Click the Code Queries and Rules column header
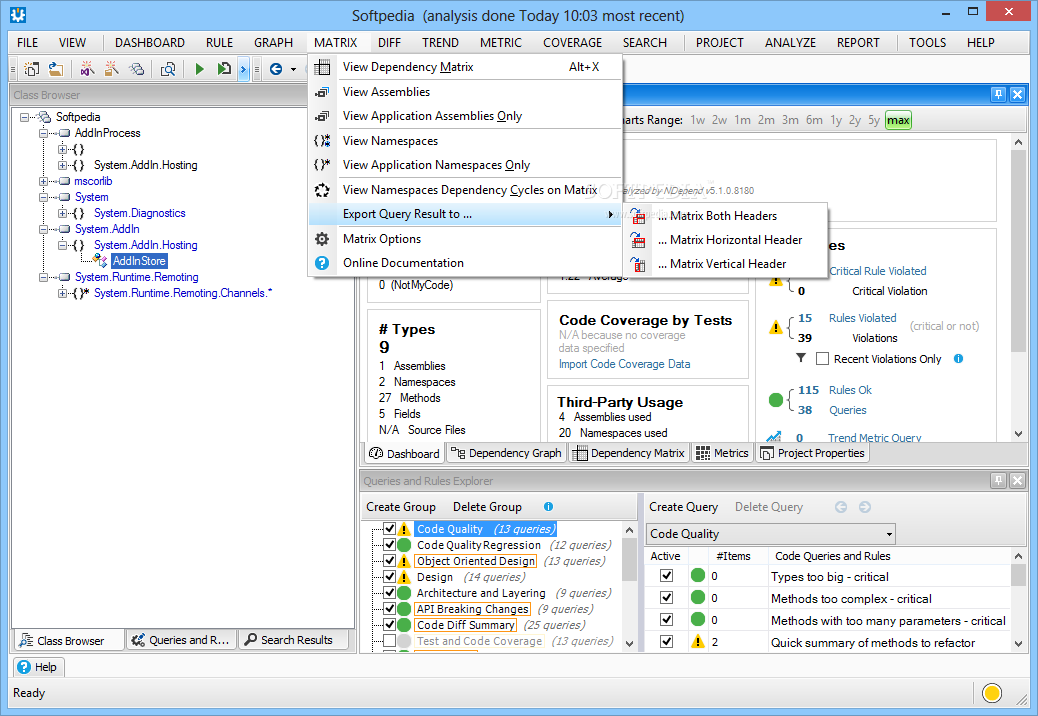 coord(832,557)
